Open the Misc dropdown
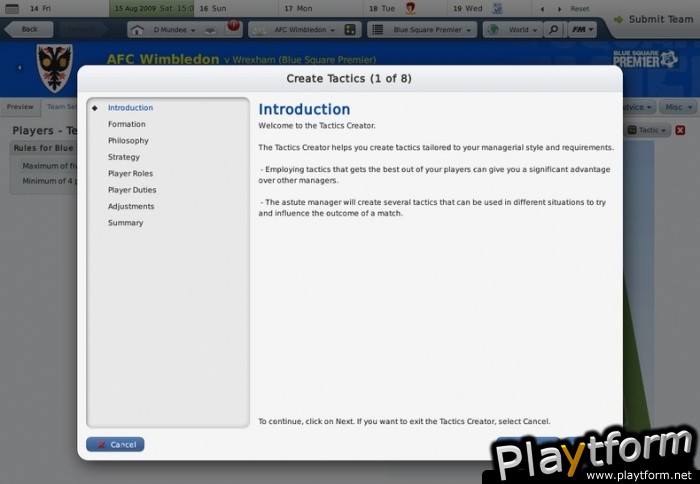Viewport: 700px width, 484px height. pos(678,107)
